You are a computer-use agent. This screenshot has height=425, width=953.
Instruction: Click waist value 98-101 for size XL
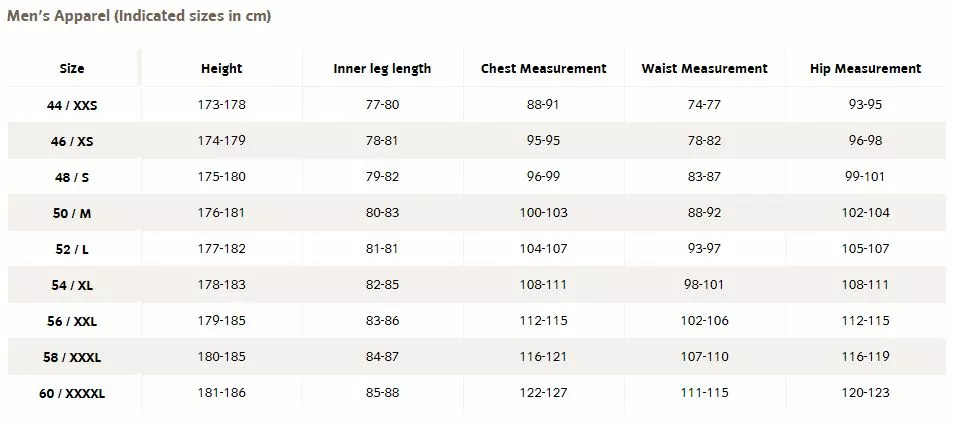tap(704, 284)
